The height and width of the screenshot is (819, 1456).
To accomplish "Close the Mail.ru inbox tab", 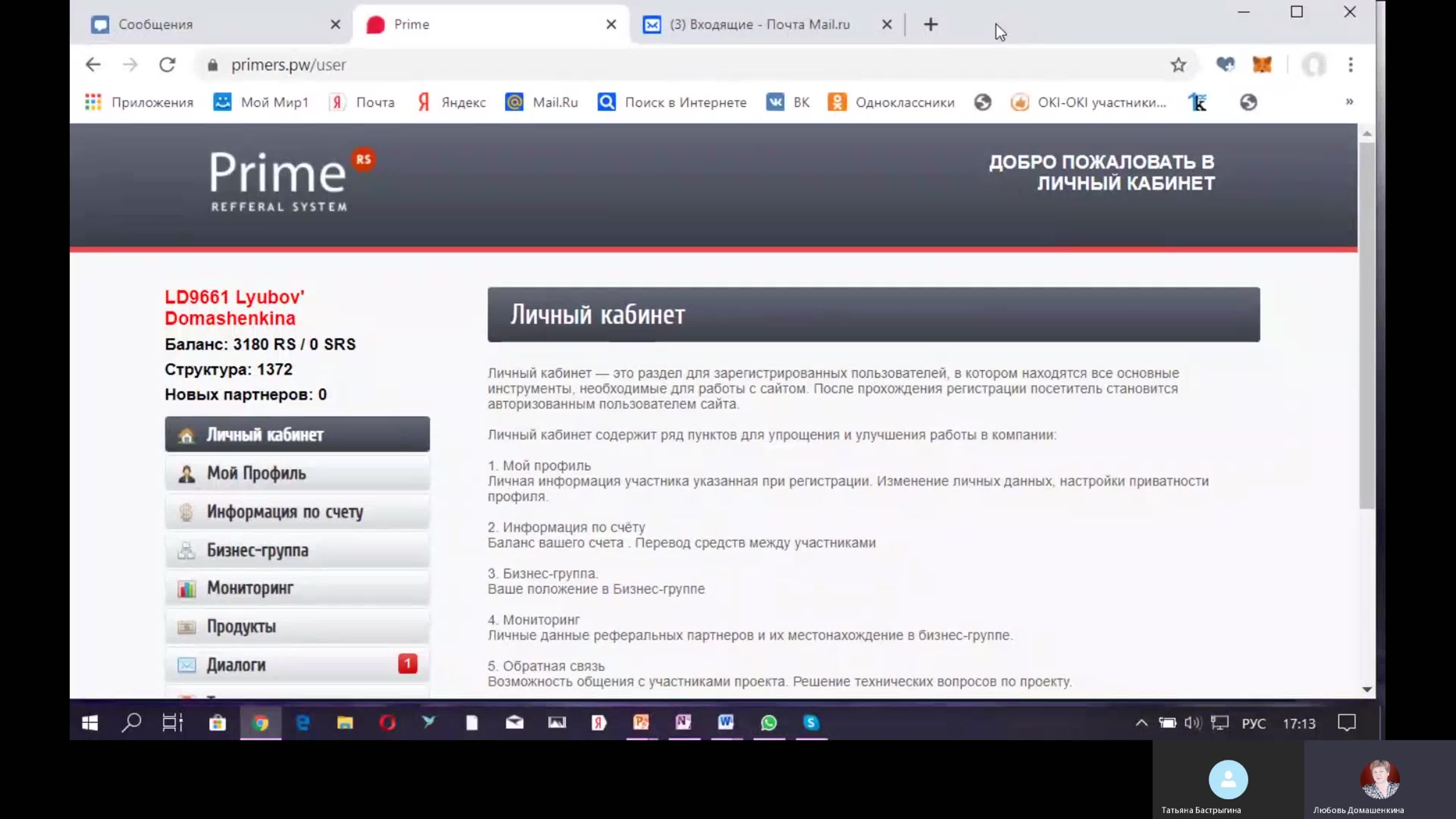I will point(887,24).
